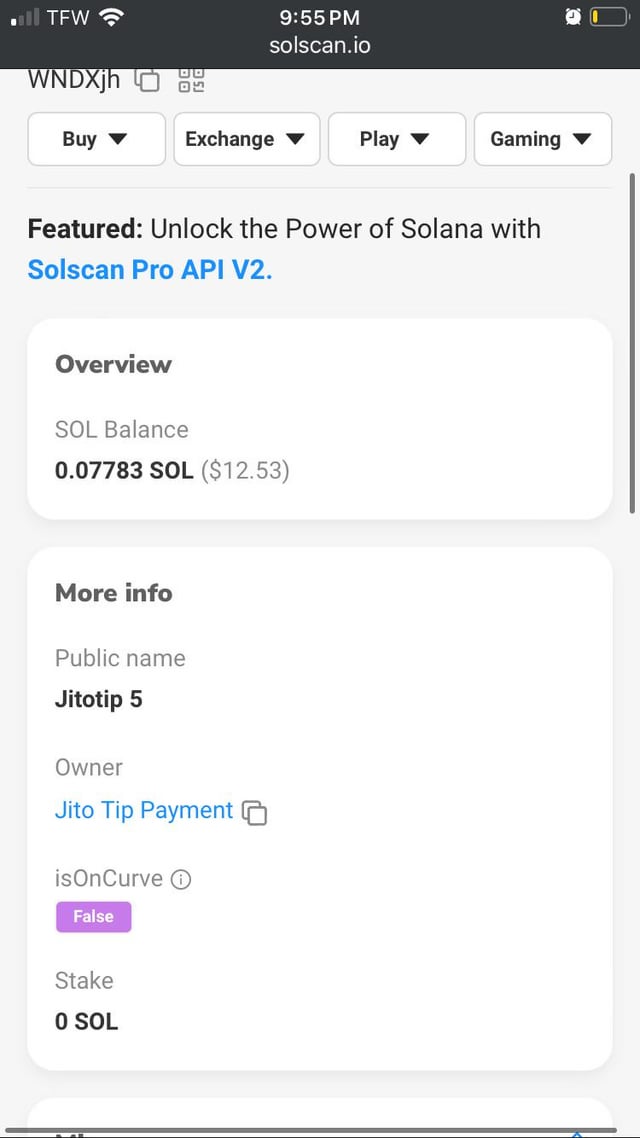
Task: Tap the battery indicator icon
Action: coord(609,17)
